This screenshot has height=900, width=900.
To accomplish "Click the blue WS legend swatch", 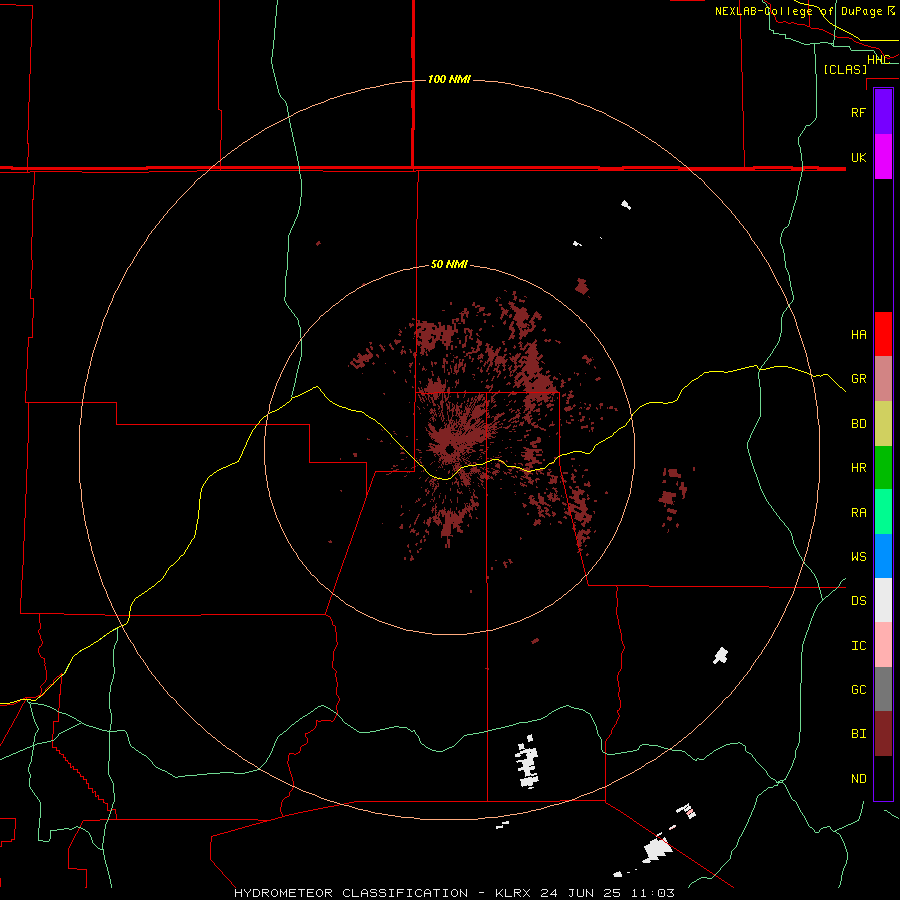I will (883, 556).
